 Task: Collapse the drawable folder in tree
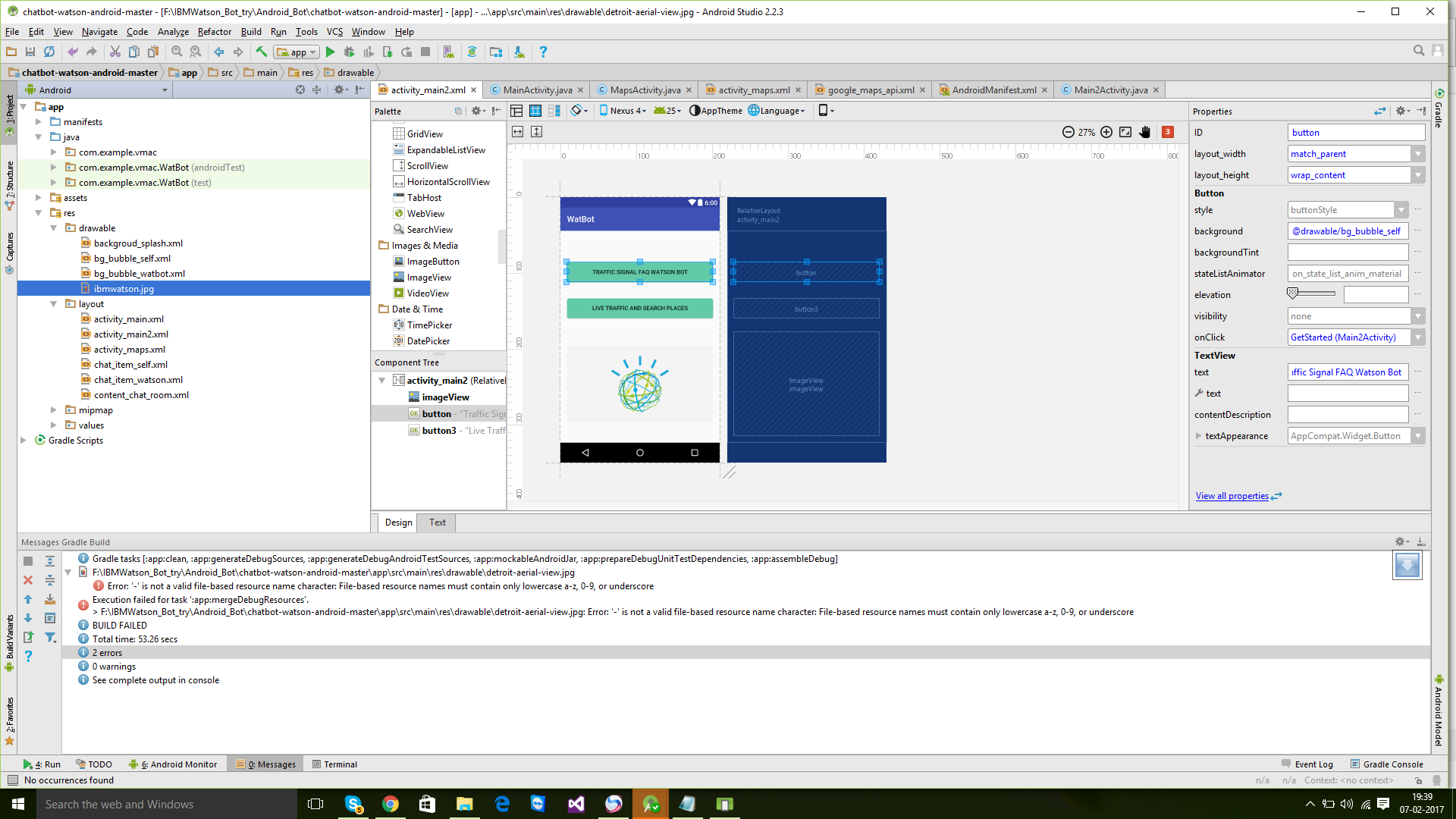pyautogui.click(x=54, y=228)
